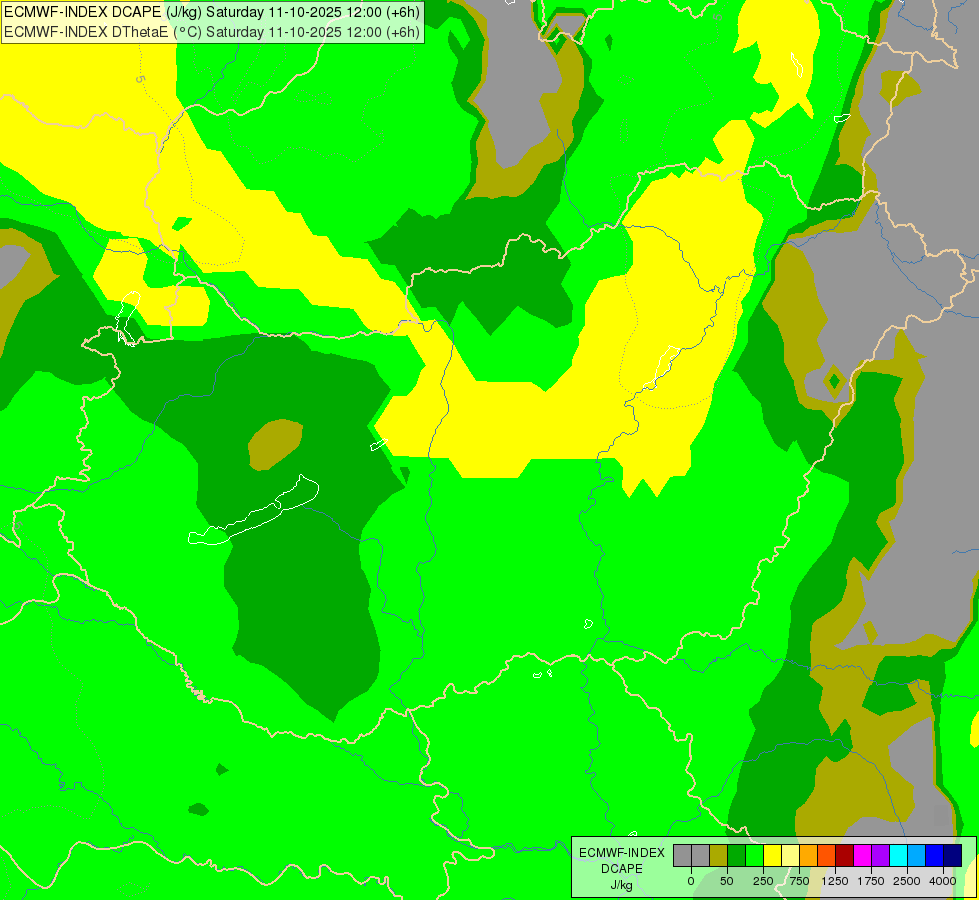979x900 pixels.
Task: Click the navy legend swatch after 4000
Action: [x=952, y=856]
